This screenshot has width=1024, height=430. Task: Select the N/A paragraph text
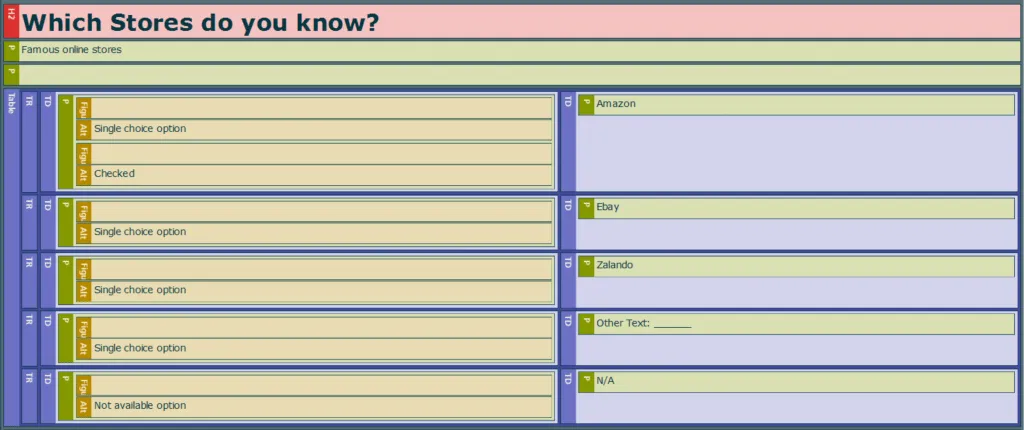click(x=605, y=381)
